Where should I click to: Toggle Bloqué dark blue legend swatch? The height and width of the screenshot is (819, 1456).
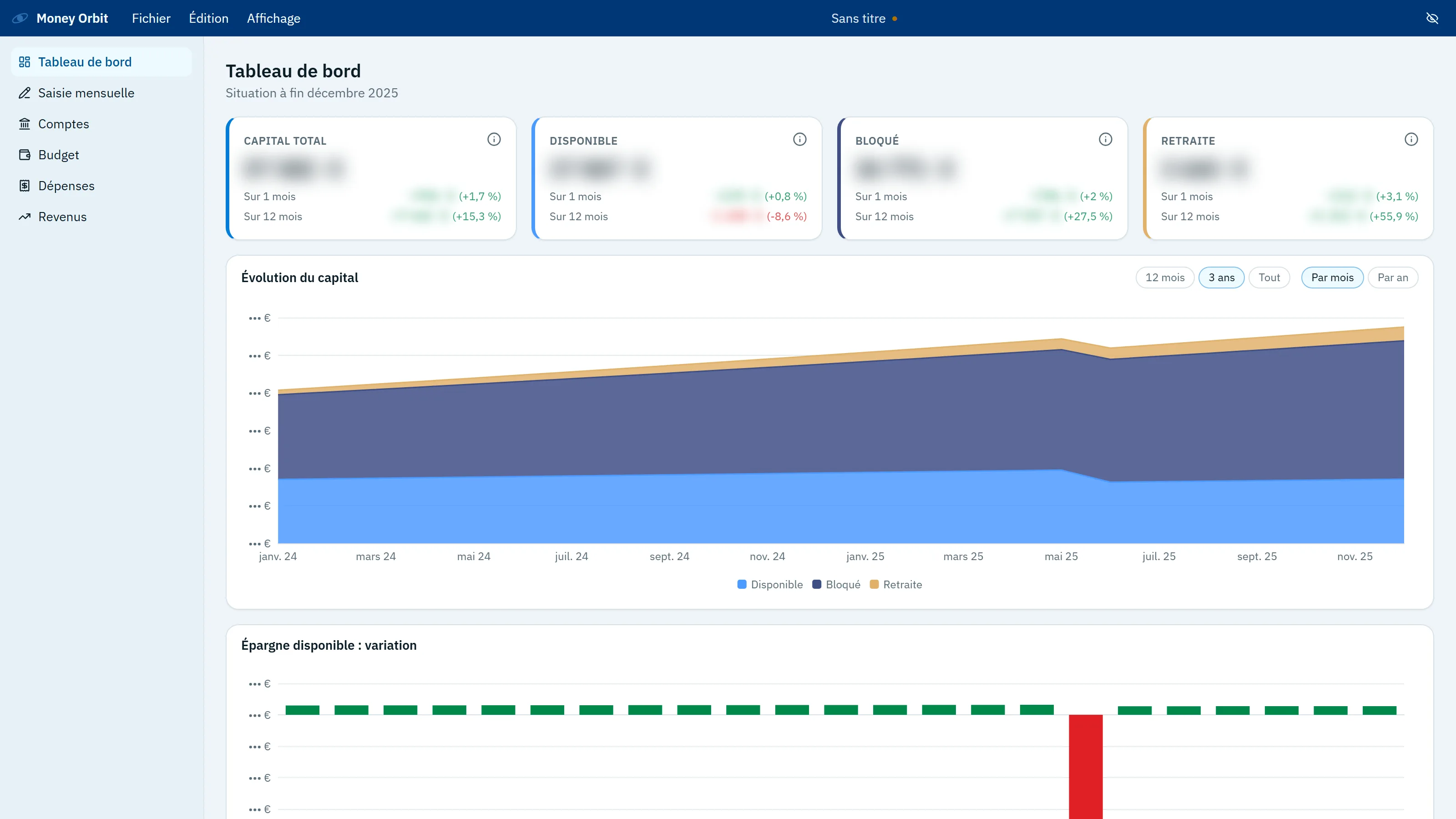817,584
